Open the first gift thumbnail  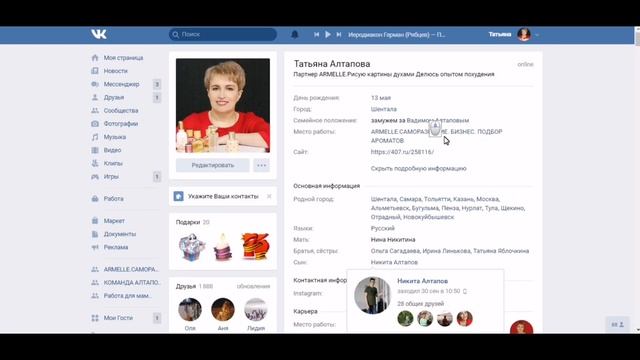coord(191,247)
